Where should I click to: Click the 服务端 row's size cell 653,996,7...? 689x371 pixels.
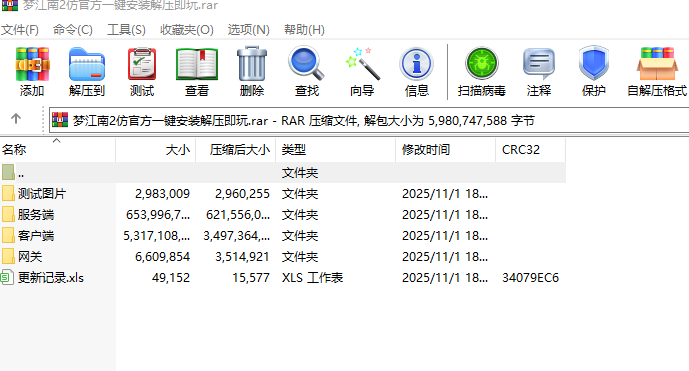(158, 215)
